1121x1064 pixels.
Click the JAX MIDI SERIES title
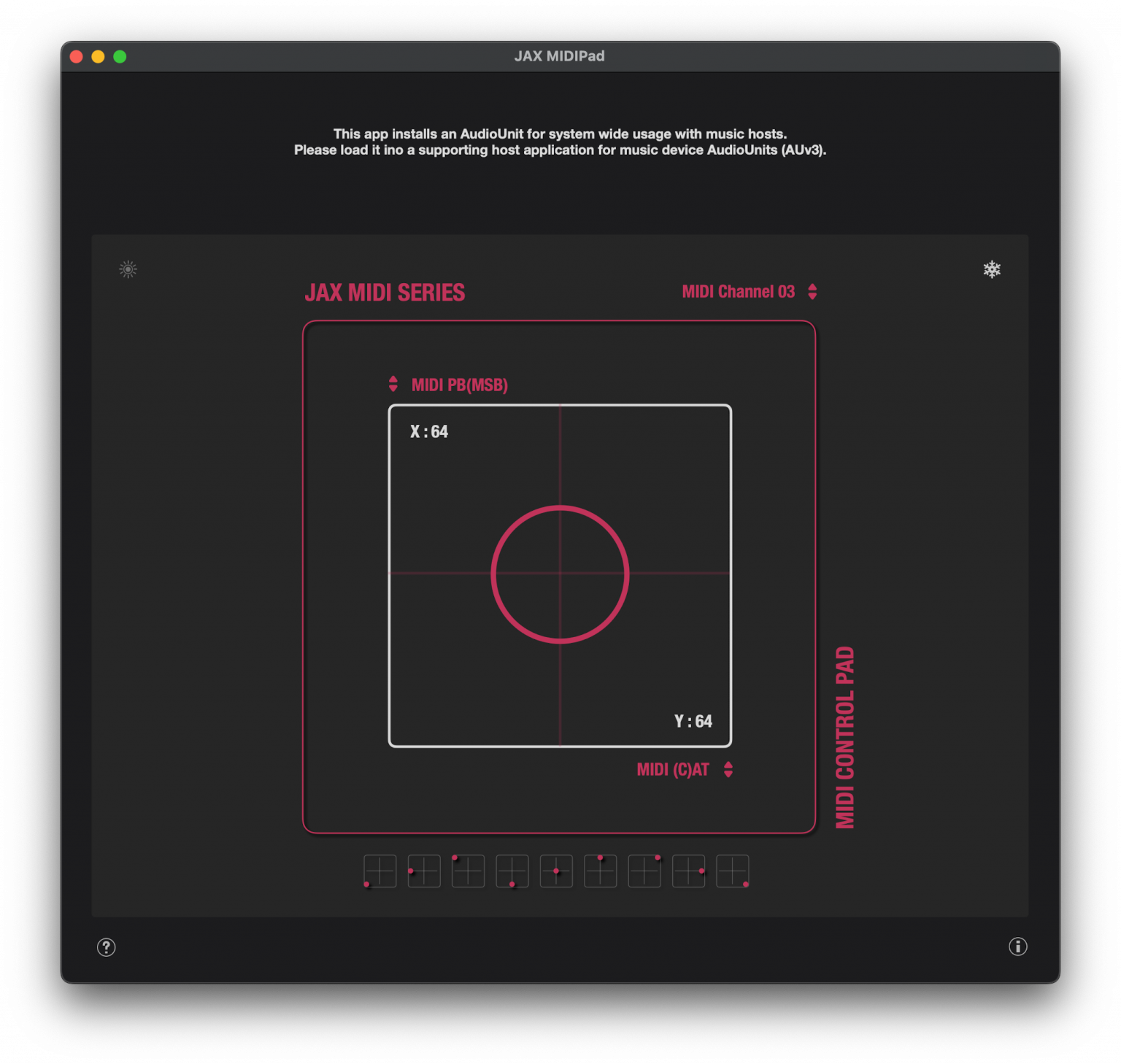385,292
